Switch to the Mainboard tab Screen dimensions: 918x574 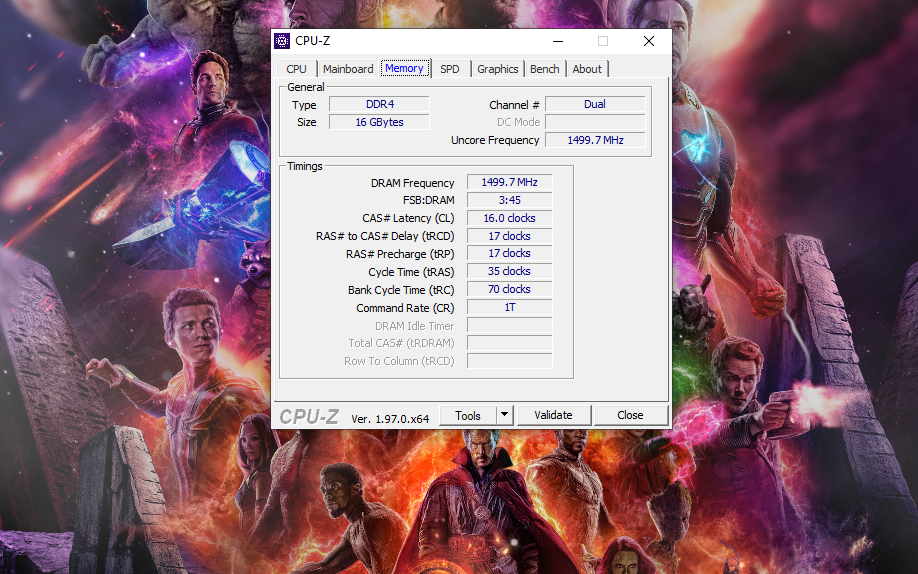click(348, 69)
